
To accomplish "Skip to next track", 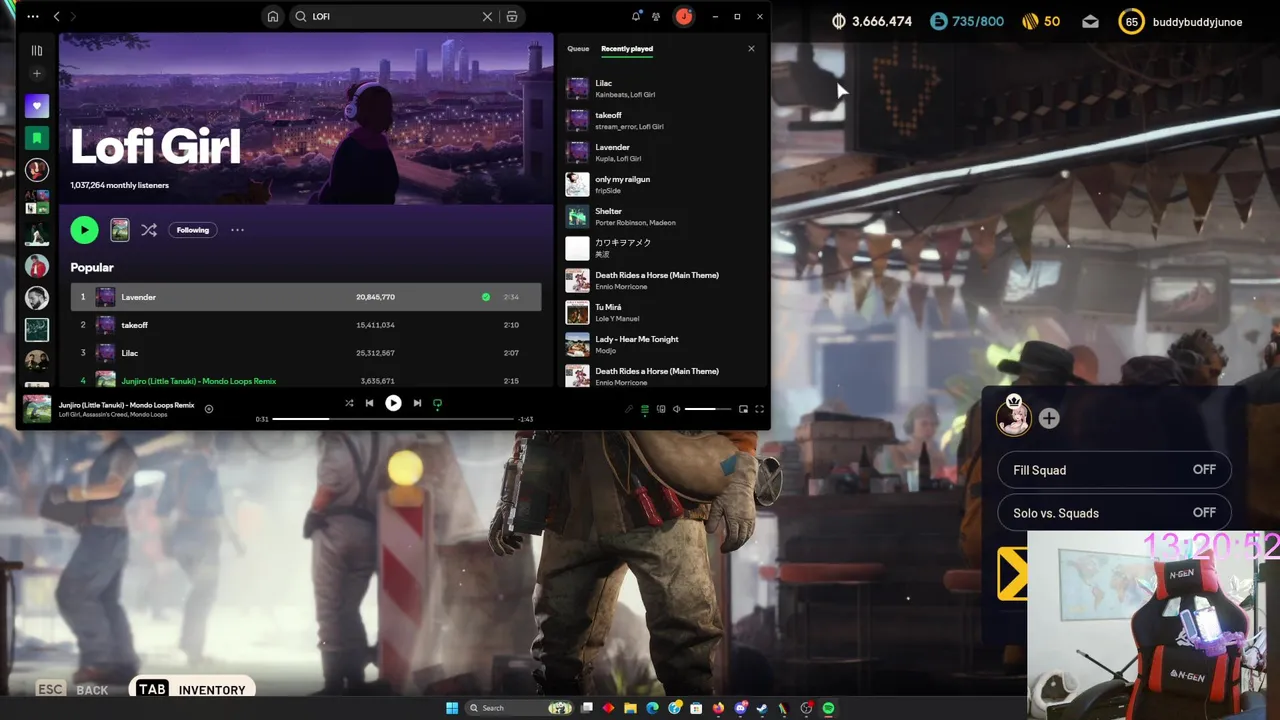I will pos(417,403).
